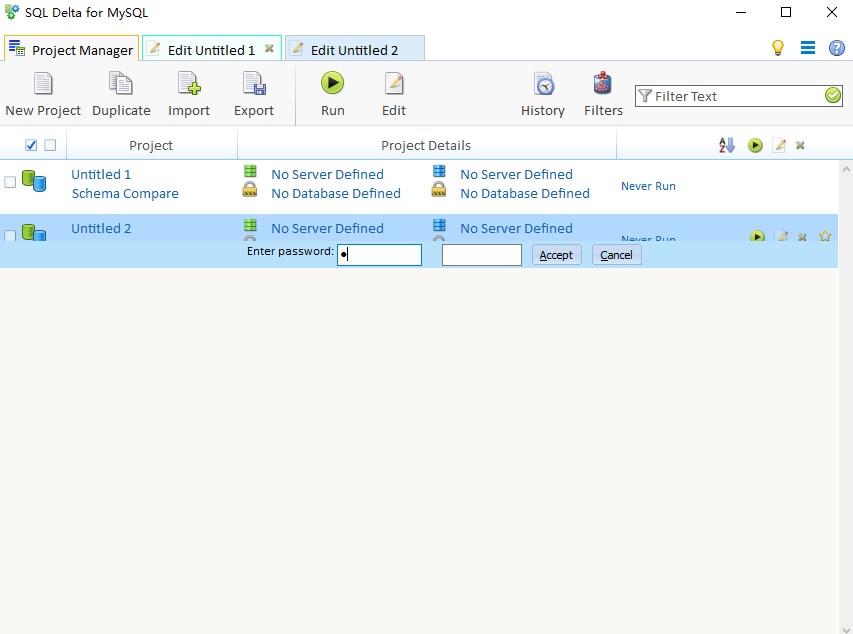Run checked projects from header icon
The image size is (853, 634).
pyautogui.click(x=755, y=145)
